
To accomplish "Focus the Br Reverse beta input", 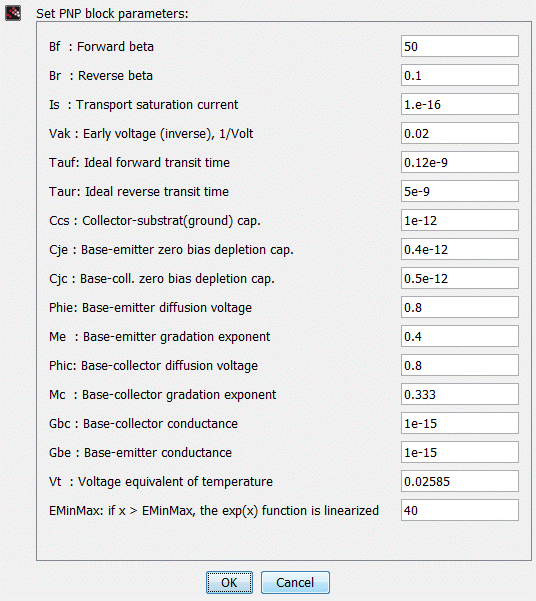I will pyautogui.click(x=460, y=75).
